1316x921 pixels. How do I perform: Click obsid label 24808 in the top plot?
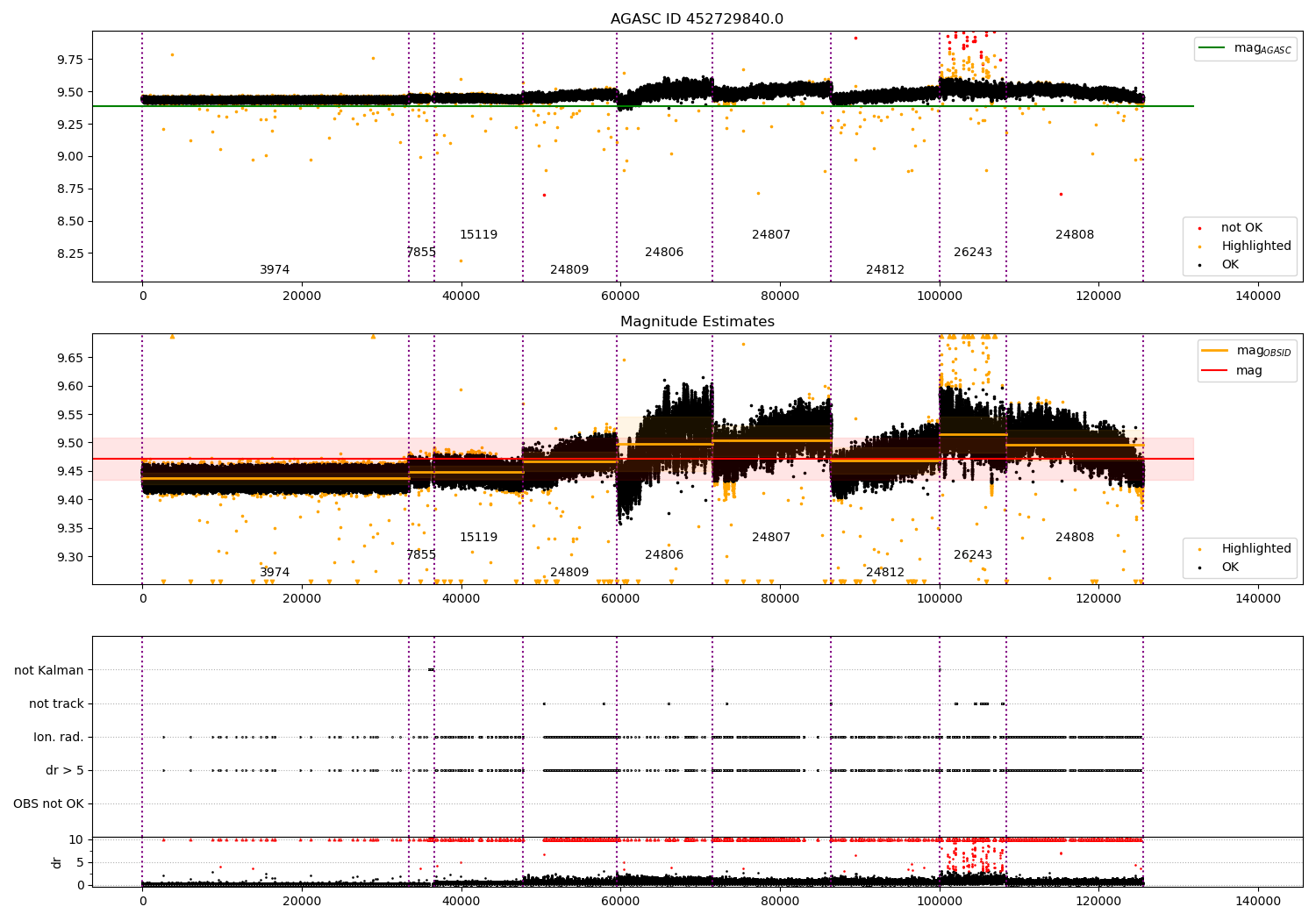(x=1075, y=235)
